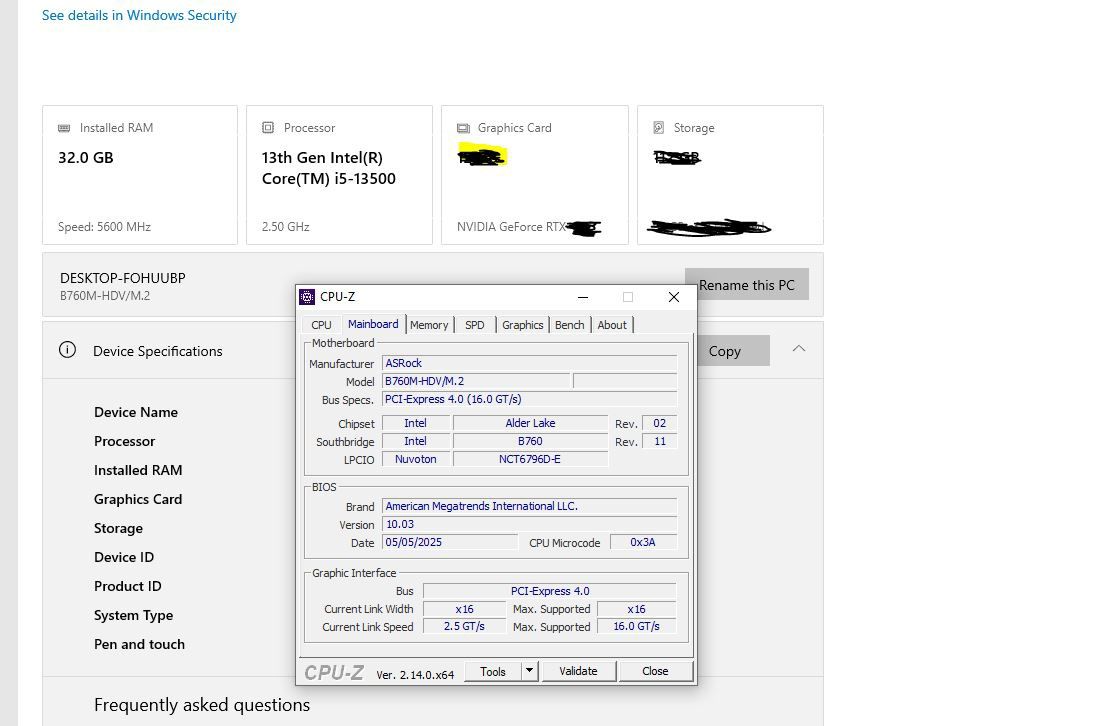The height and width of the screenshot is (726, 1106).
Task: Click the Southbridge Rev. value 11
Action: click(x=660, y=441)
